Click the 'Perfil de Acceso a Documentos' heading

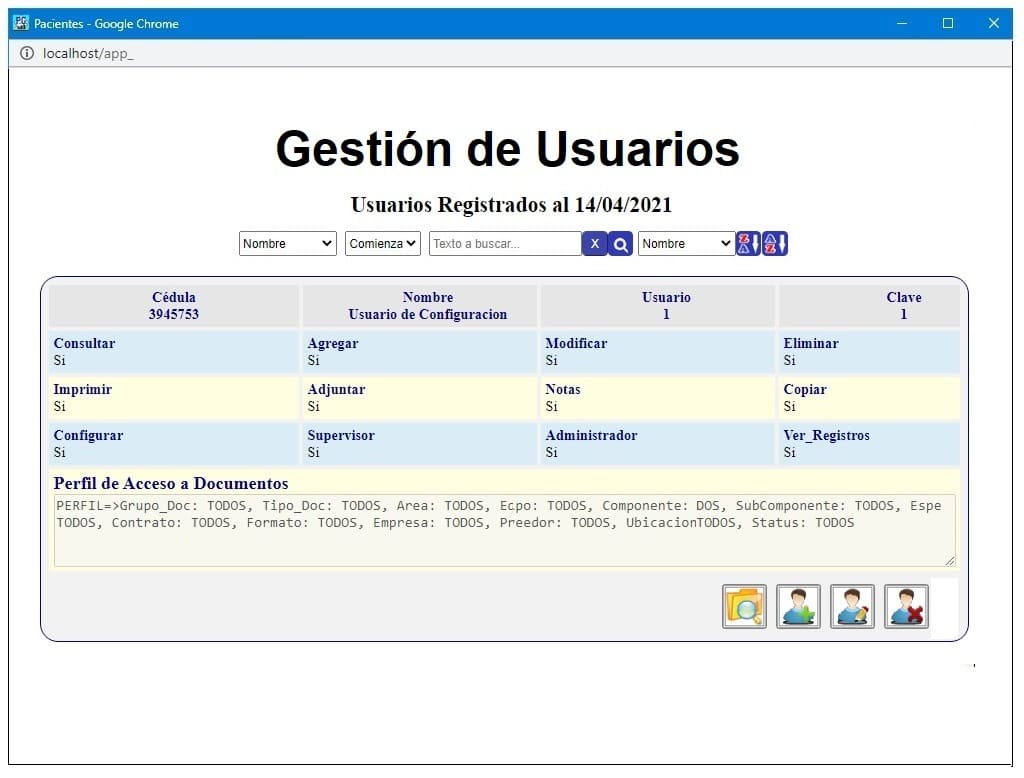tap(171, 483)
